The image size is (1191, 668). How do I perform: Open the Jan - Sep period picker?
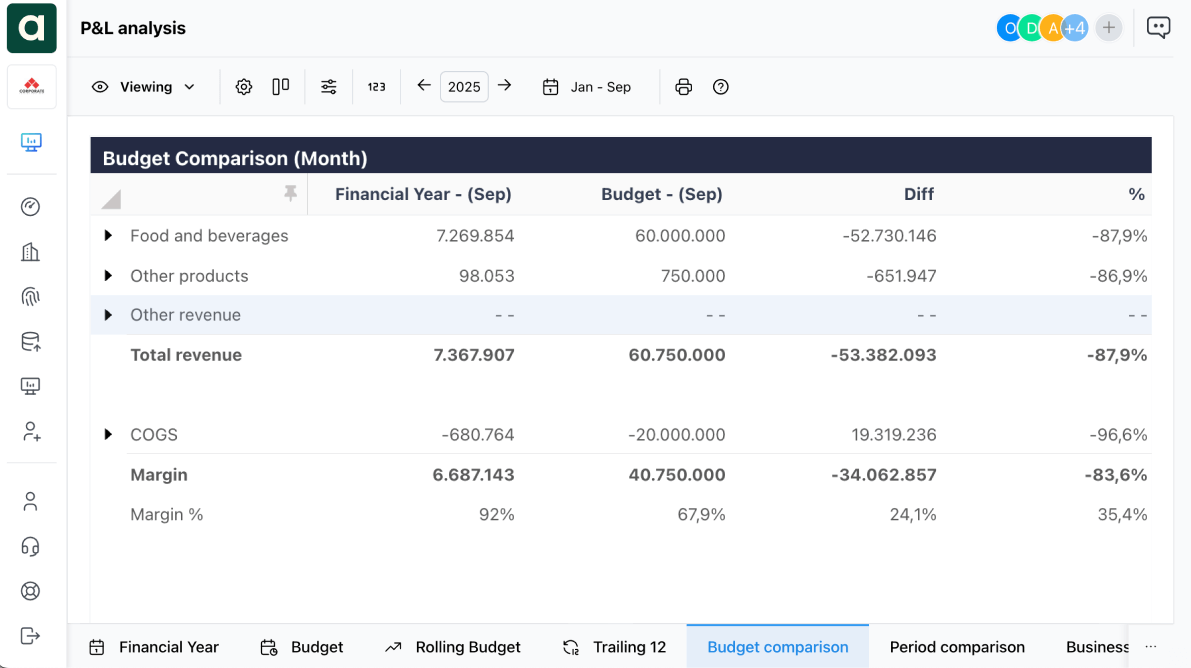tap(587, 87)
